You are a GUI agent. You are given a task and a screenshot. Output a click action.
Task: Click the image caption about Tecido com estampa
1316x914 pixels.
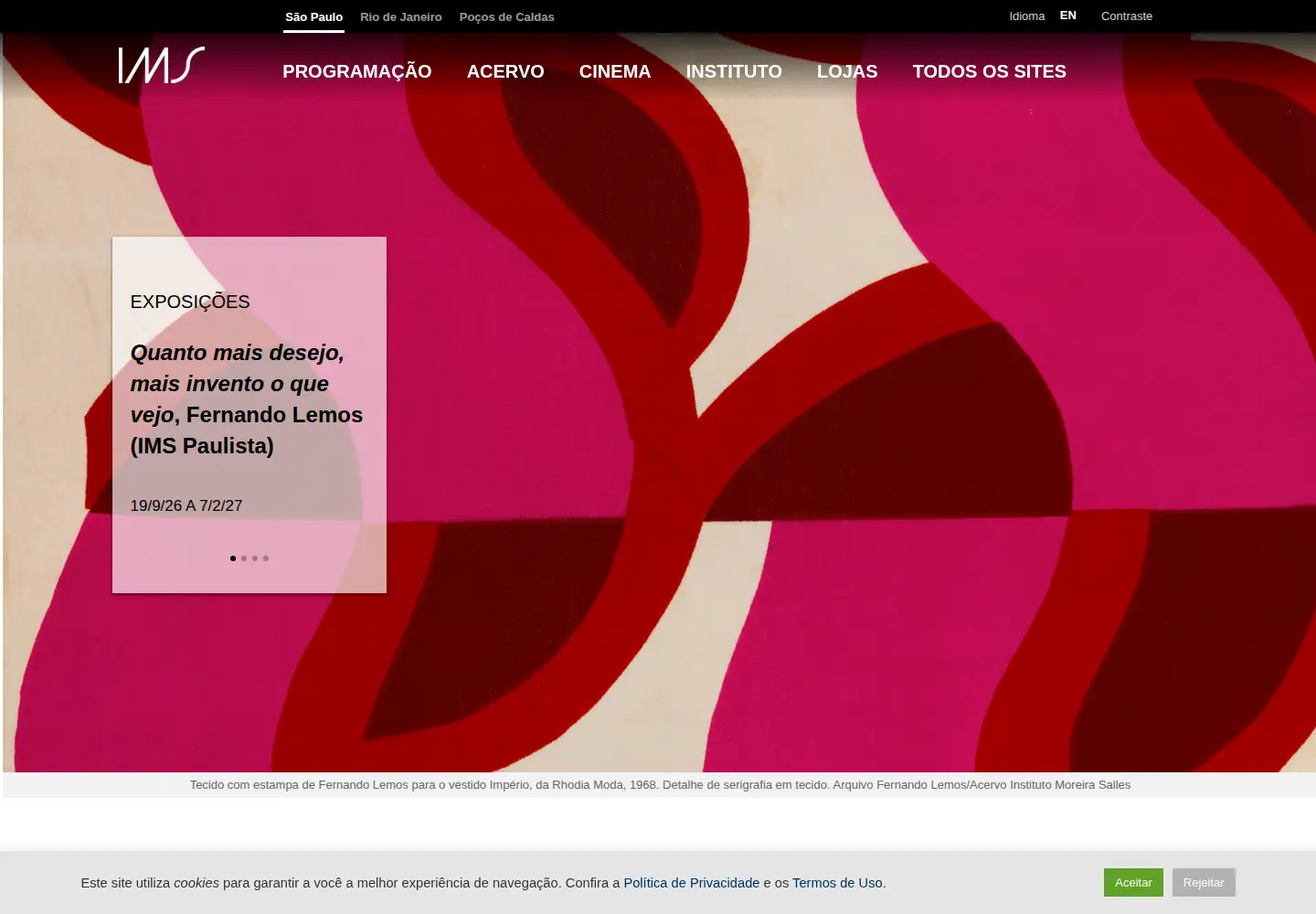coord(660,785)
